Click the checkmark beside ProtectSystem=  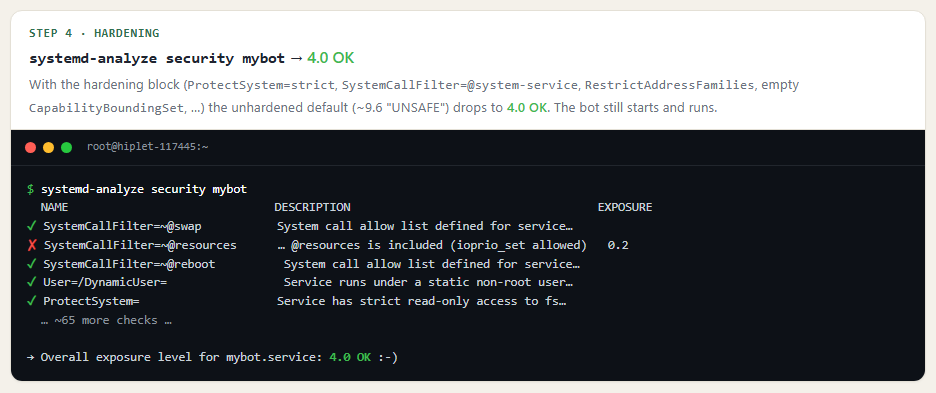[32, 300]
